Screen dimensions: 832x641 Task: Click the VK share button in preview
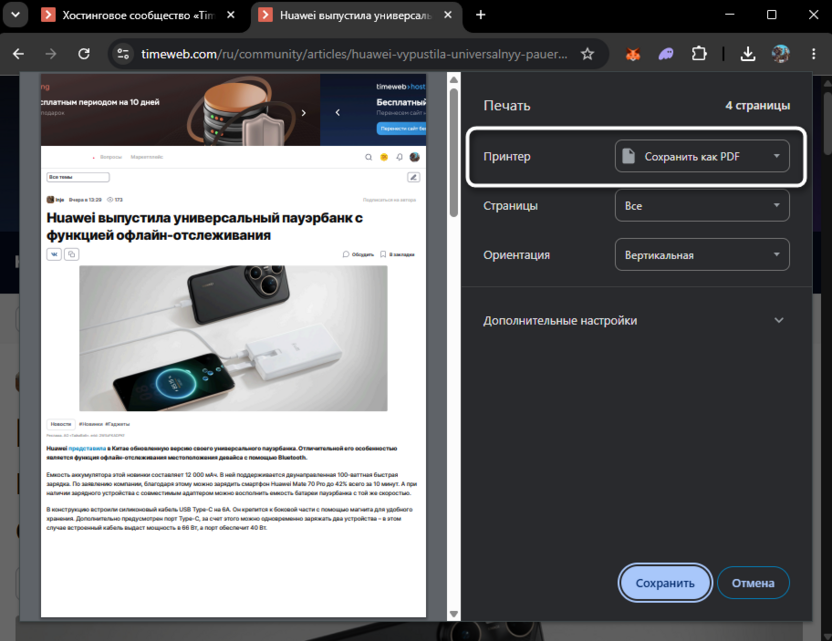click(54, 255)
